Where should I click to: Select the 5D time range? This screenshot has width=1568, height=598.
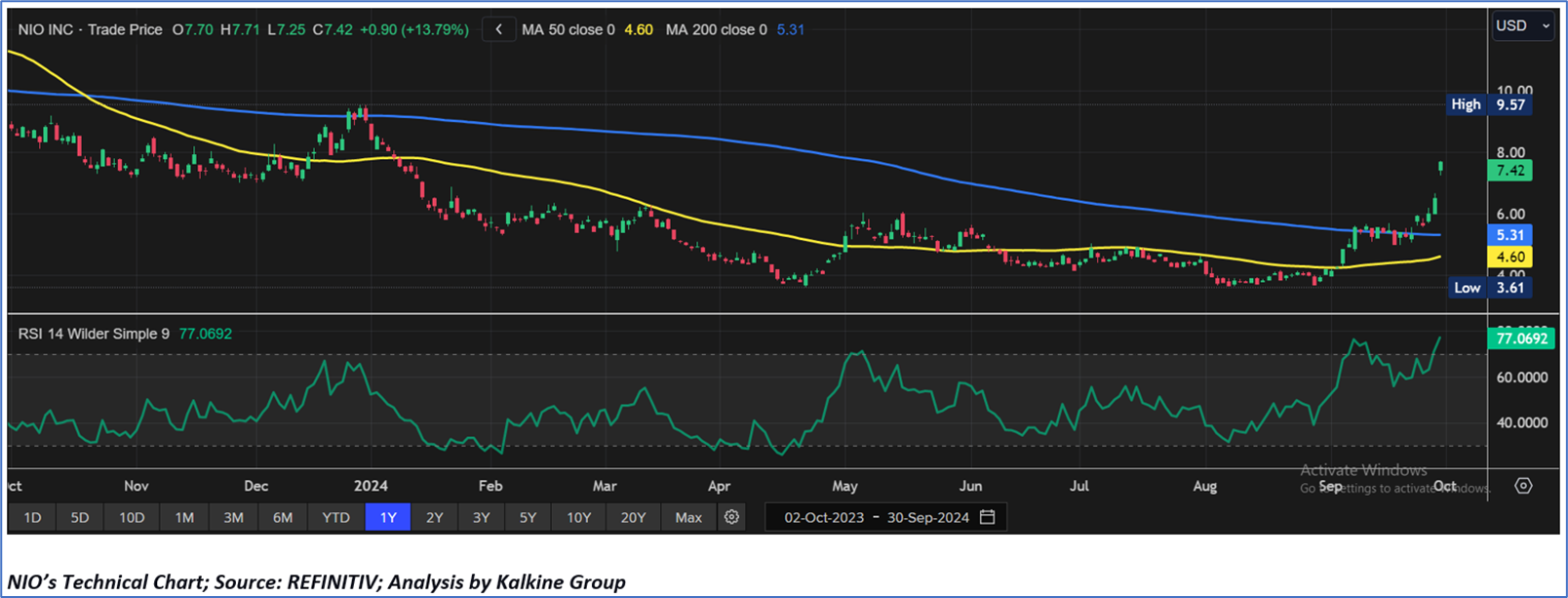[80, 517]
